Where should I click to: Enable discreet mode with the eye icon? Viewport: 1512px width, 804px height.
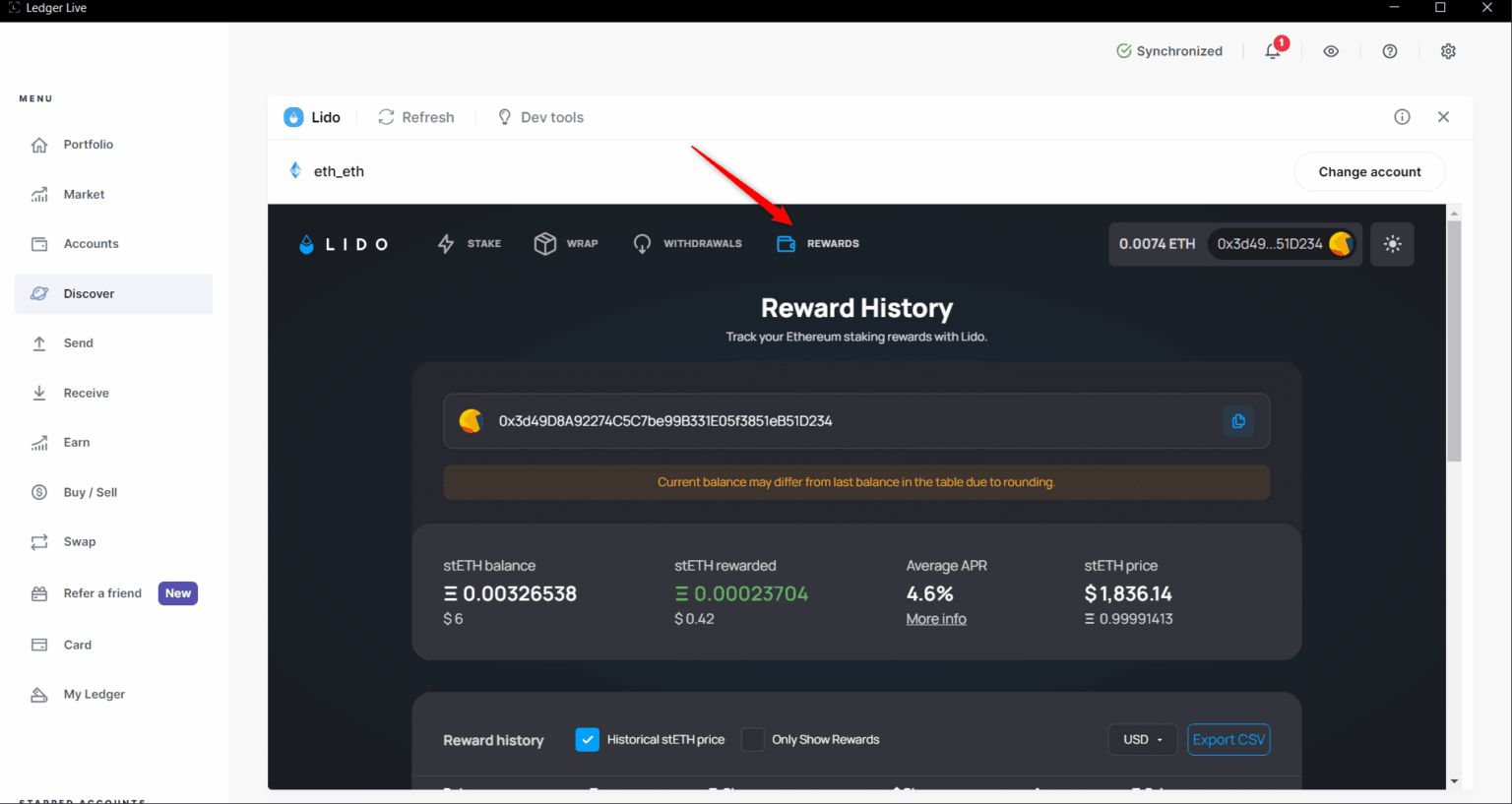pos(1331,50)
